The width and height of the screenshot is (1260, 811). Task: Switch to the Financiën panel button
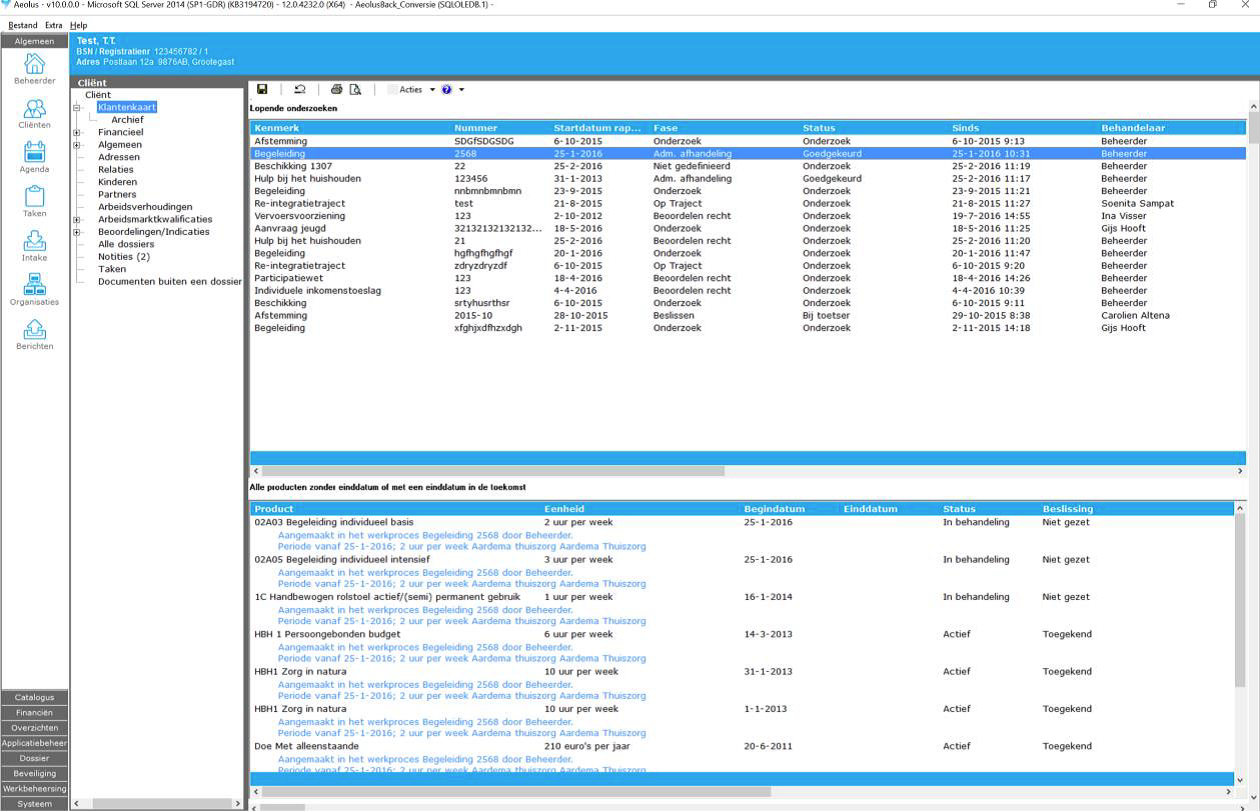click(34, 713)
